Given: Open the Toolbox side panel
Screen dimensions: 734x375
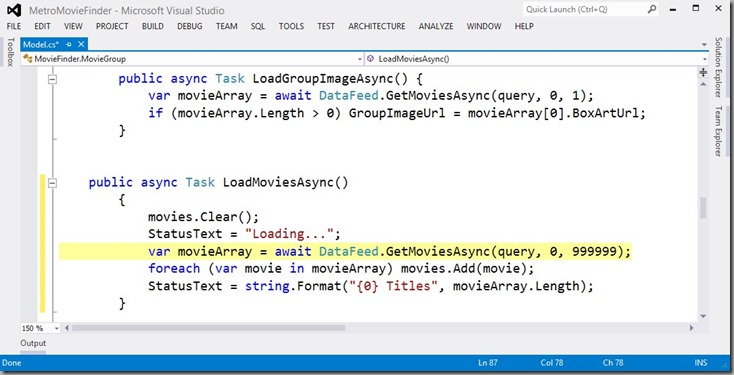Looking at the screenshot, I should tap(10, 52).
